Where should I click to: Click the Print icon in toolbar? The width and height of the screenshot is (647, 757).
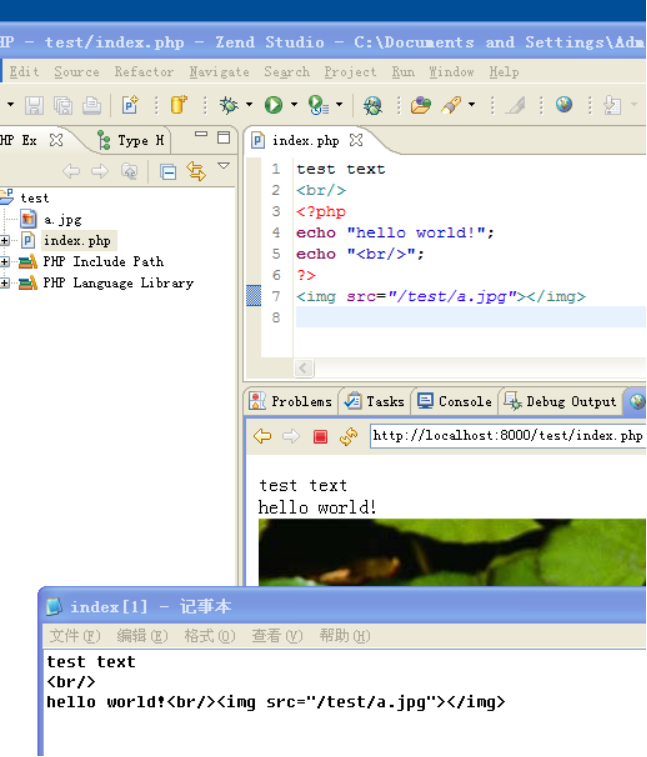click(92, 105)
